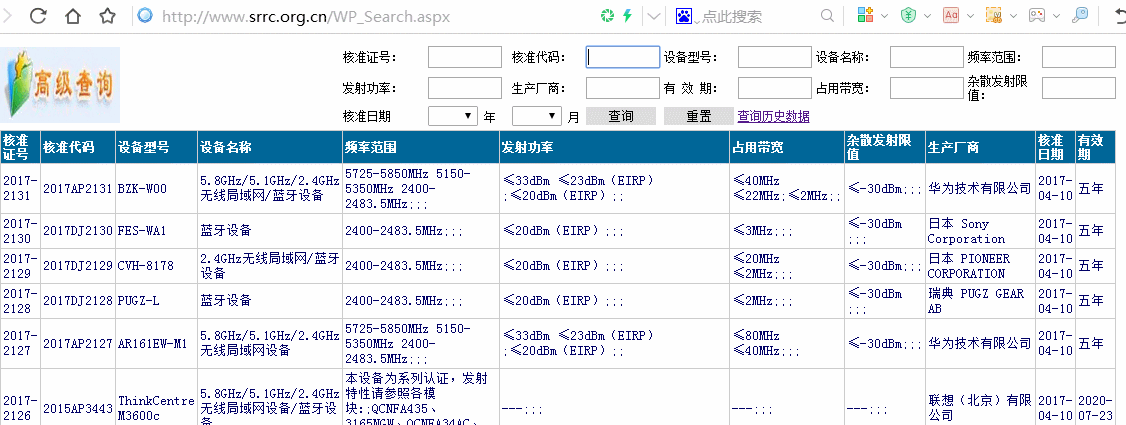Bookmark this page with the star icon
Viewport: 1126px width, 425px height.
point(107,15)
